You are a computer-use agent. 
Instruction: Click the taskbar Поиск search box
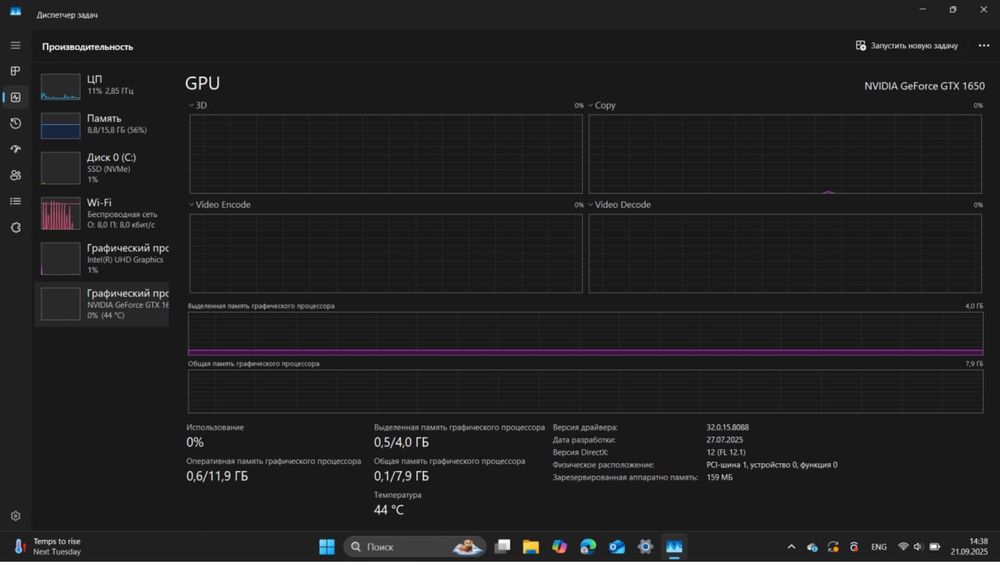pos(415,547)
